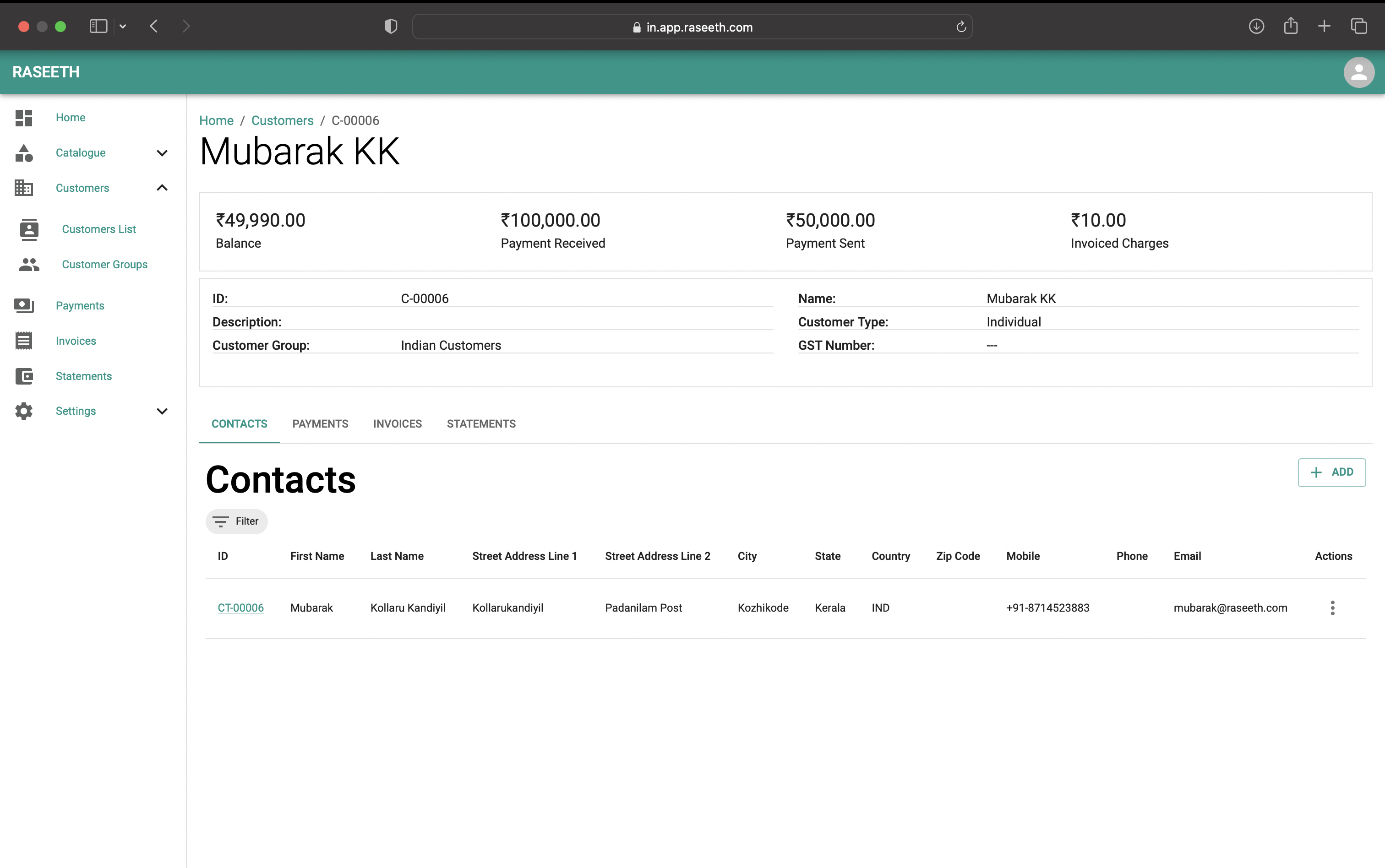Click the Home breadcrumb link

(217, 120)
